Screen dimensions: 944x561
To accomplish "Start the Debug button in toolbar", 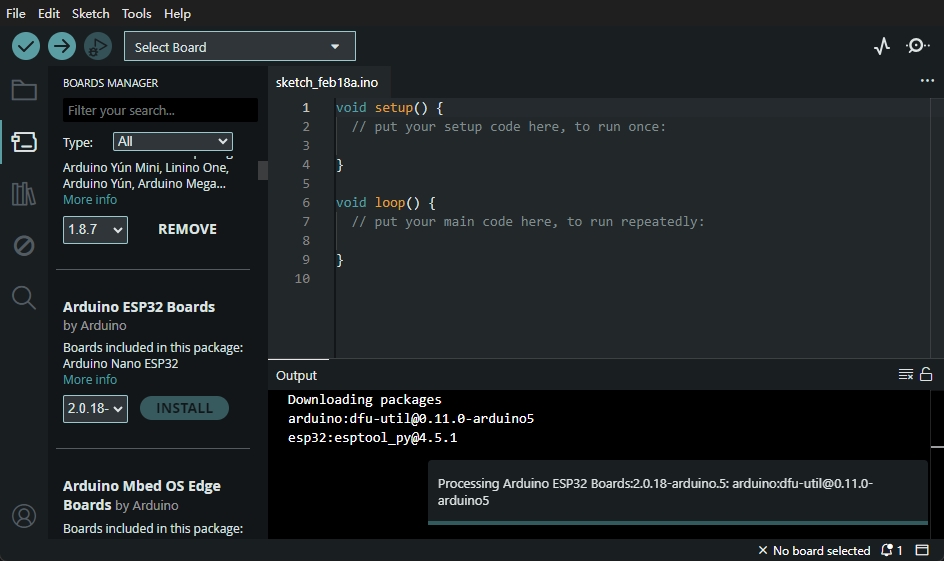I will coord(97,46).
